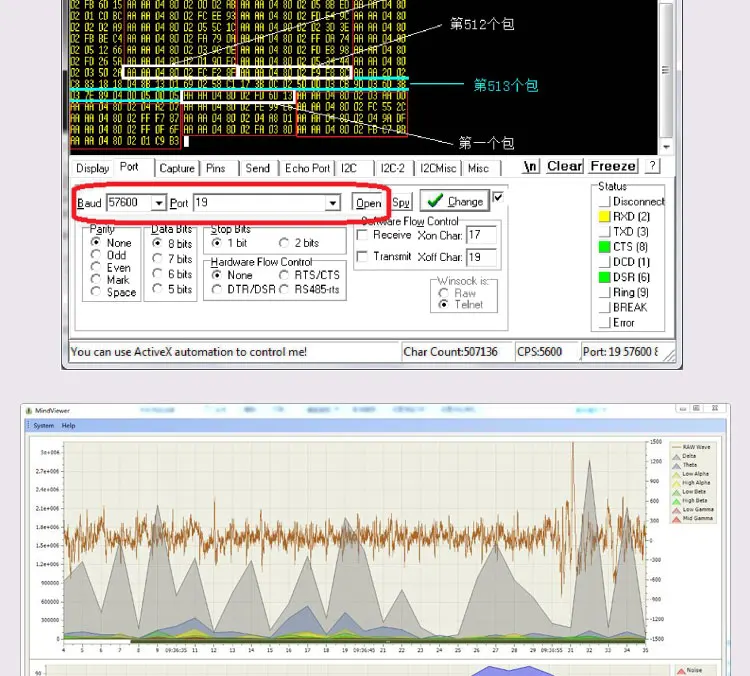Switch to the Display tab
Screen dimensions: 750x676
tap(92, 168)
